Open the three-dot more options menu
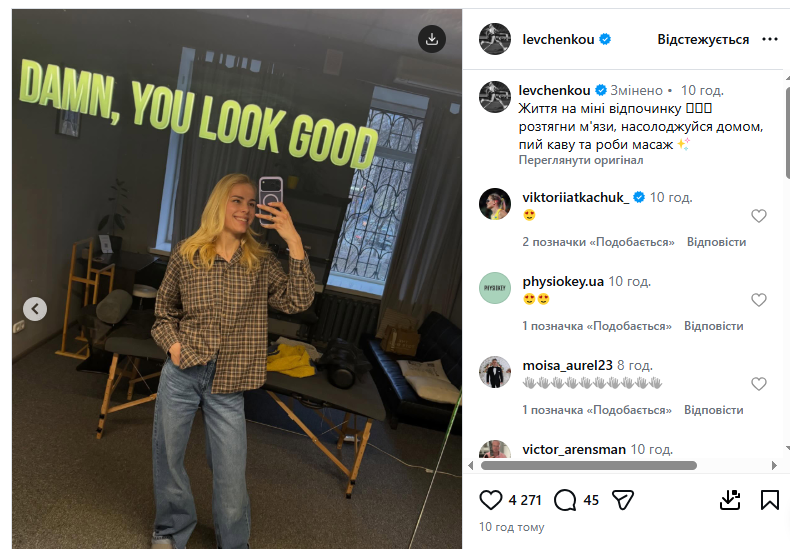790x549 pixels. pyautogui.click(x=769, y=40)
